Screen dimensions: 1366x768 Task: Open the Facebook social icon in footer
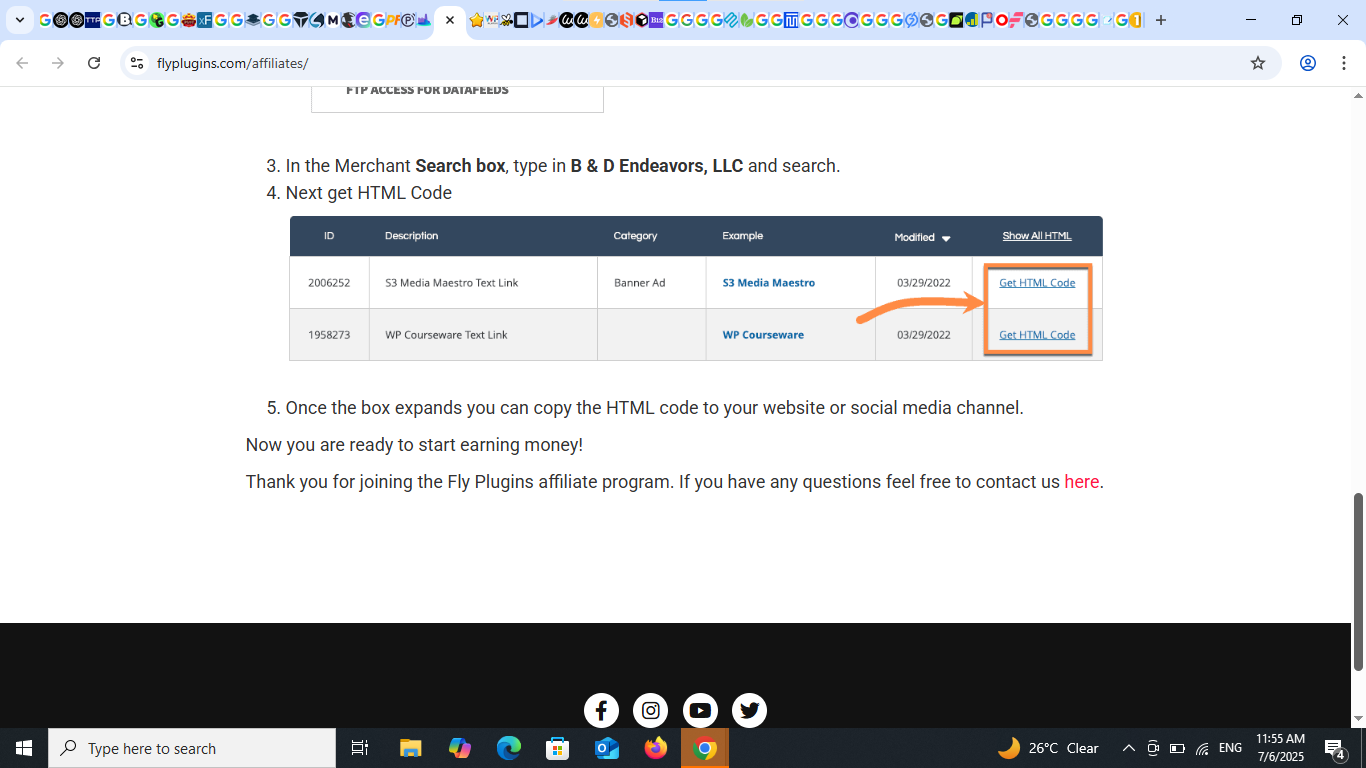(x=601, y=710)
